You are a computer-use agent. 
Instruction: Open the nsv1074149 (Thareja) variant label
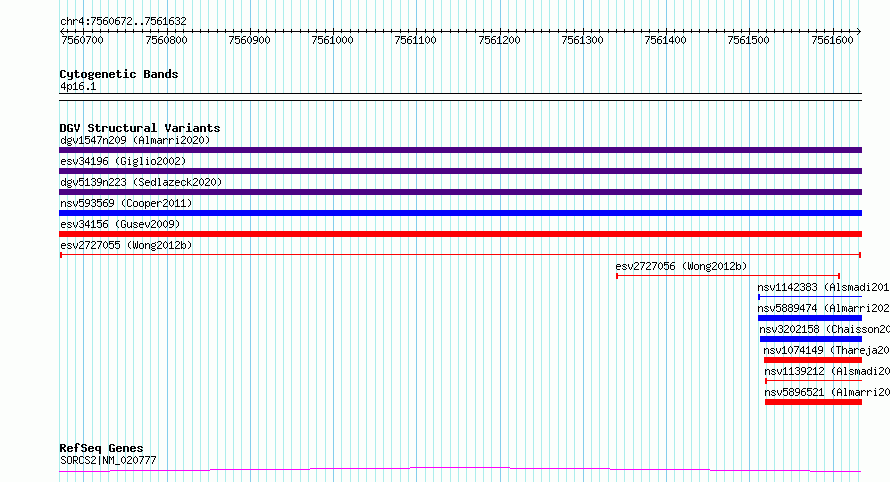coord(826,350)
